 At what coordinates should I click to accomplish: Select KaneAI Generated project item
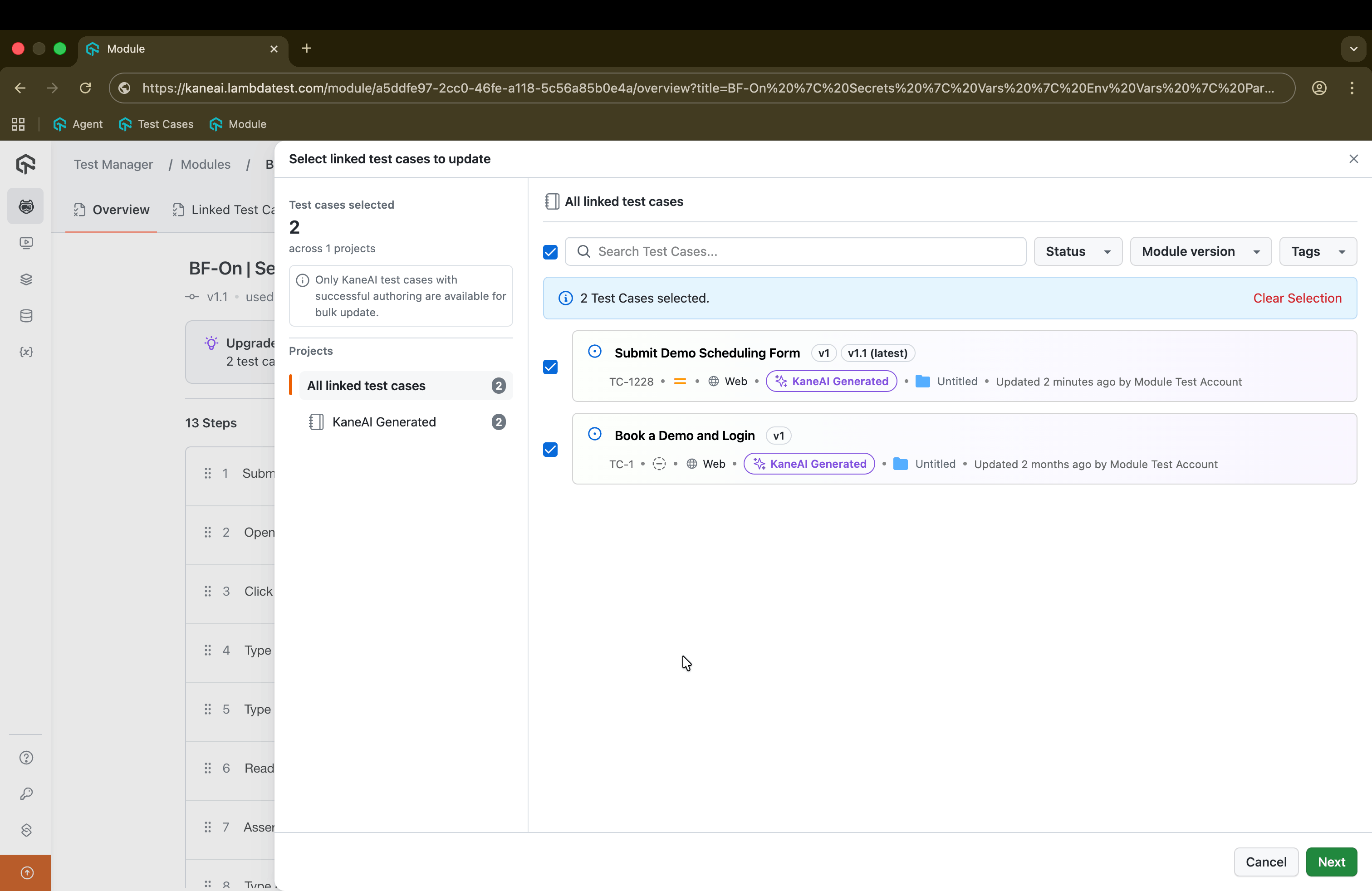tap(384, 422)
